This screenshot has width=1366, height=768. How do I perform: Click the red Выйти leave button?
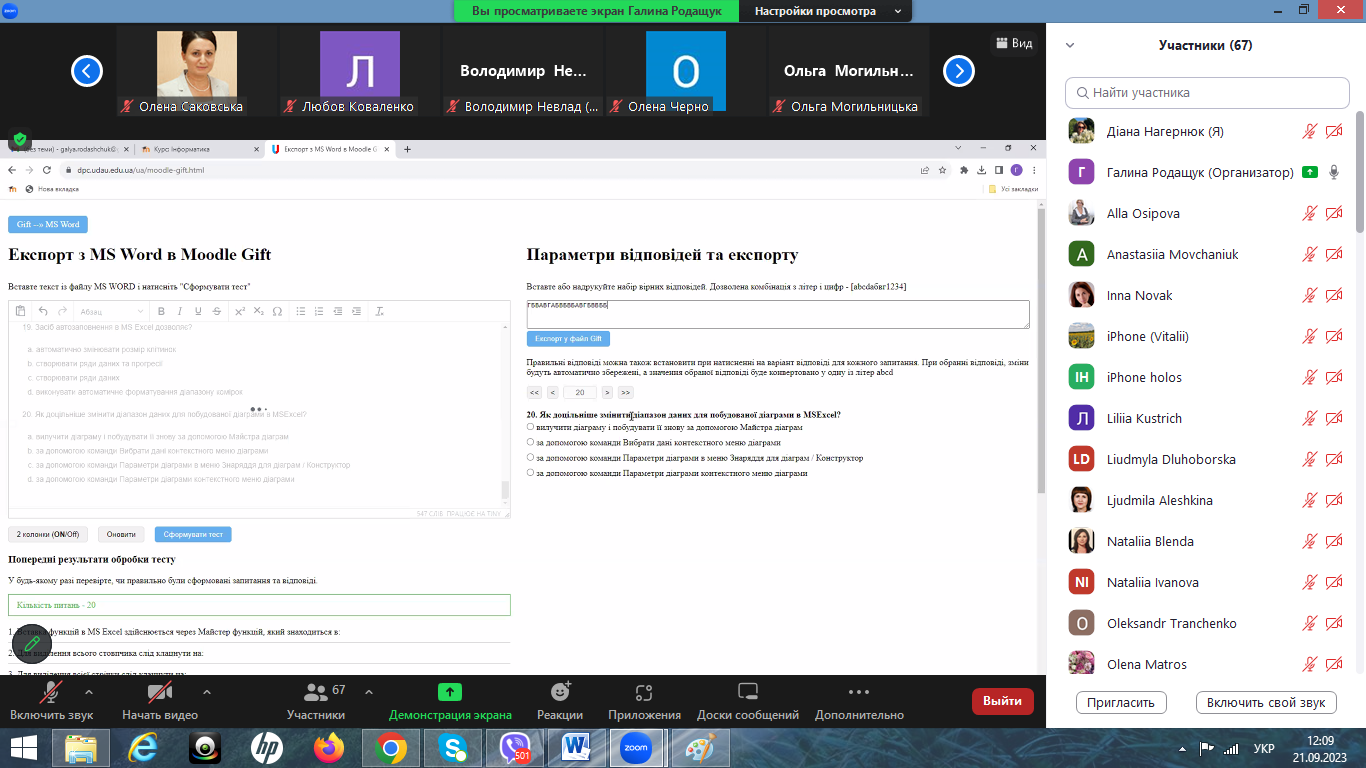1002,701
